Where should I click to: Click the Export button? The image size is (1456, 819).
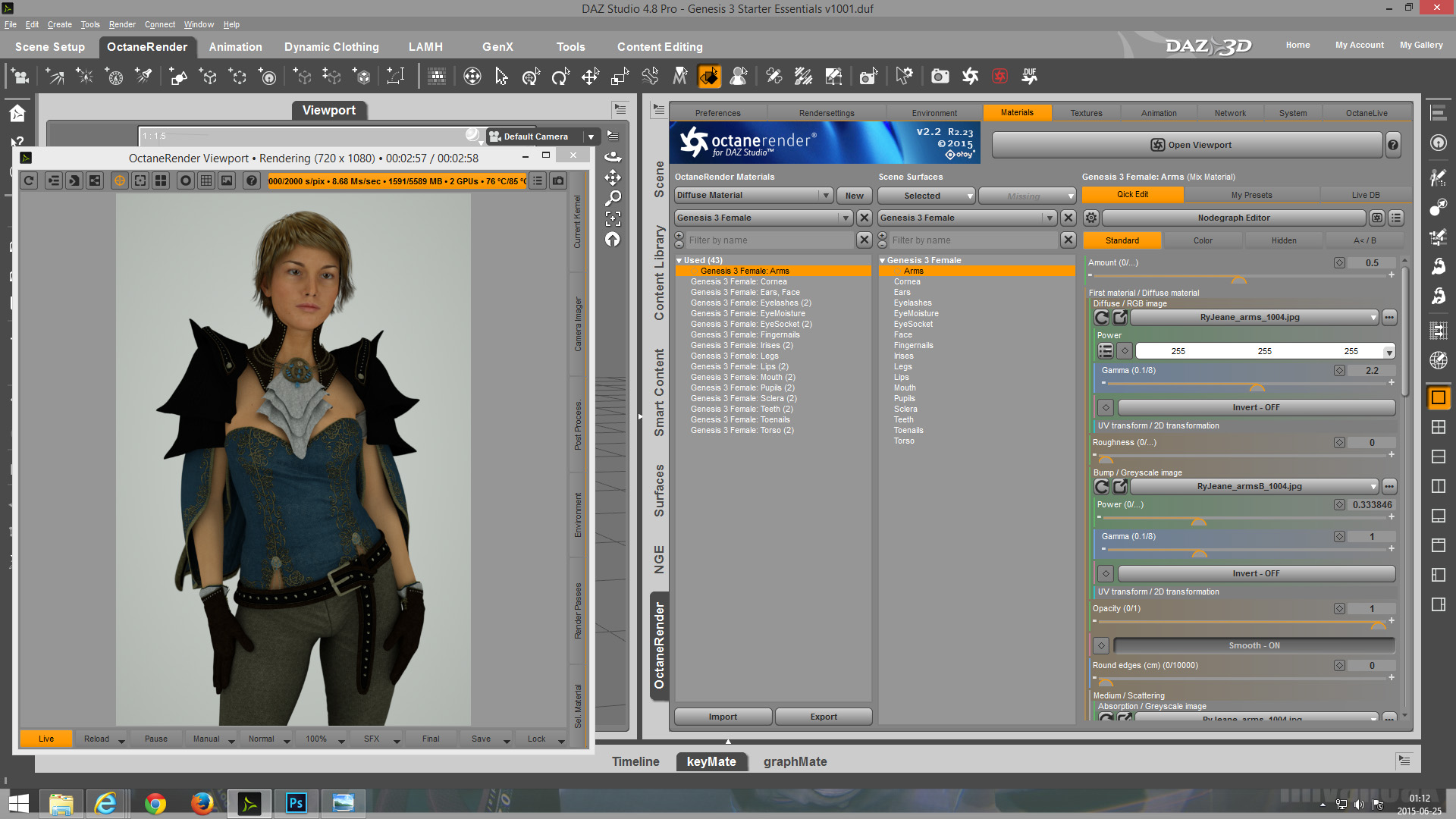[x=823, y=717]
